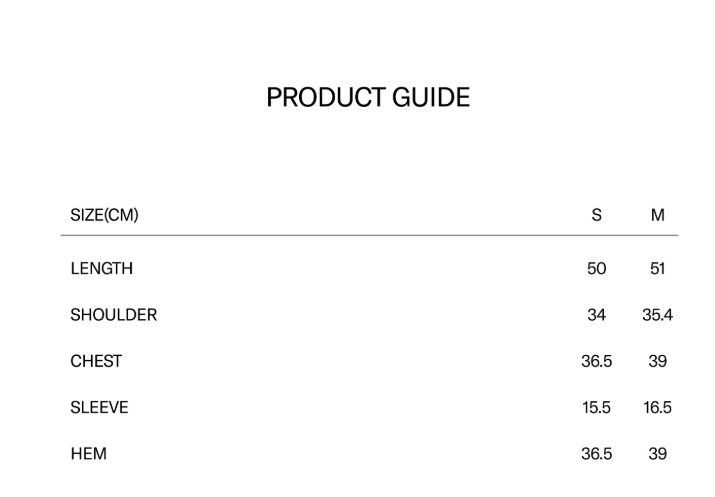Click the CHEST row label
Viewport: 715px width, 497px height.
point(96,361)
